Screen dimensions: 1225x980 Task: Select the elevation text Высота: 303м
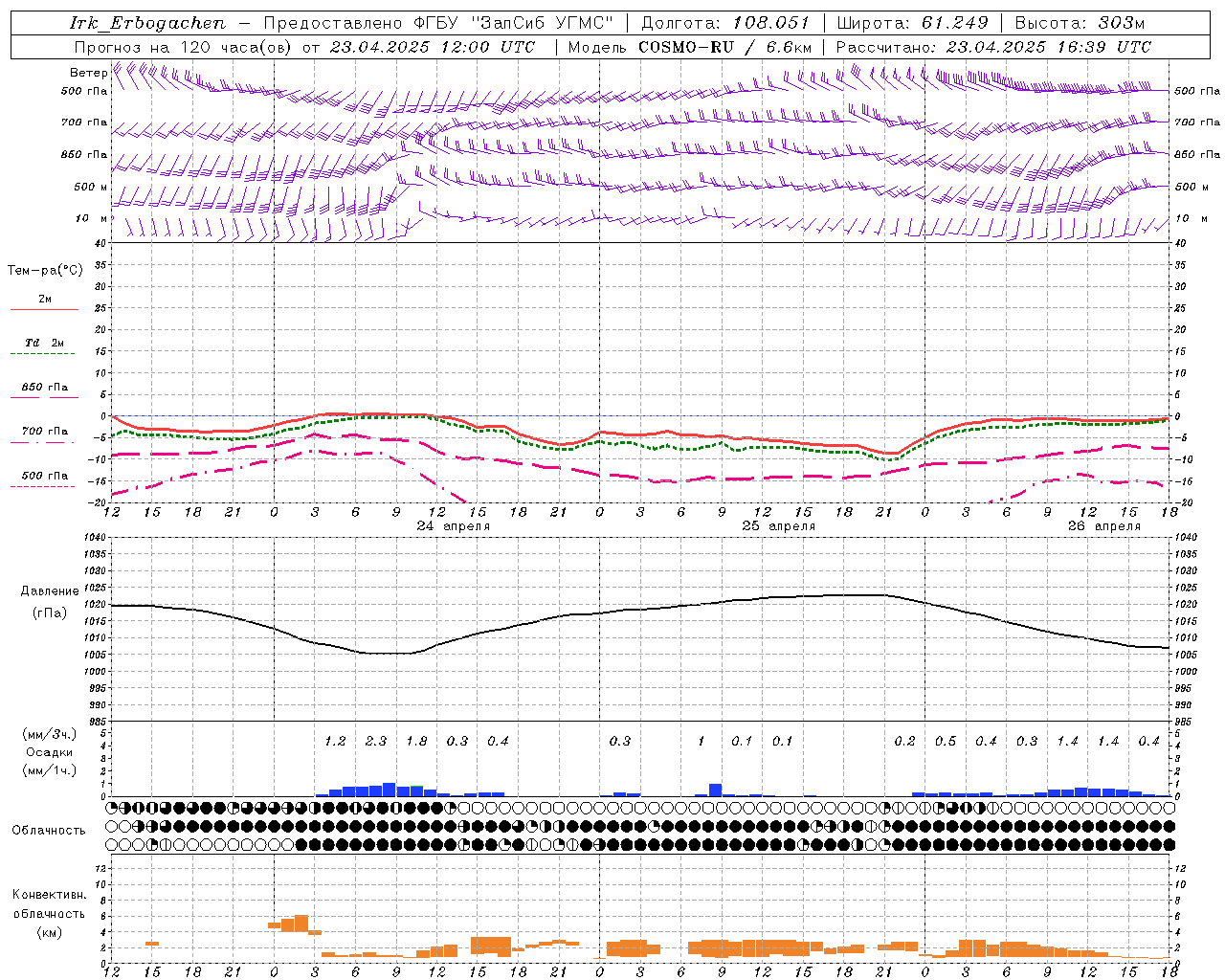point(1080,23)
